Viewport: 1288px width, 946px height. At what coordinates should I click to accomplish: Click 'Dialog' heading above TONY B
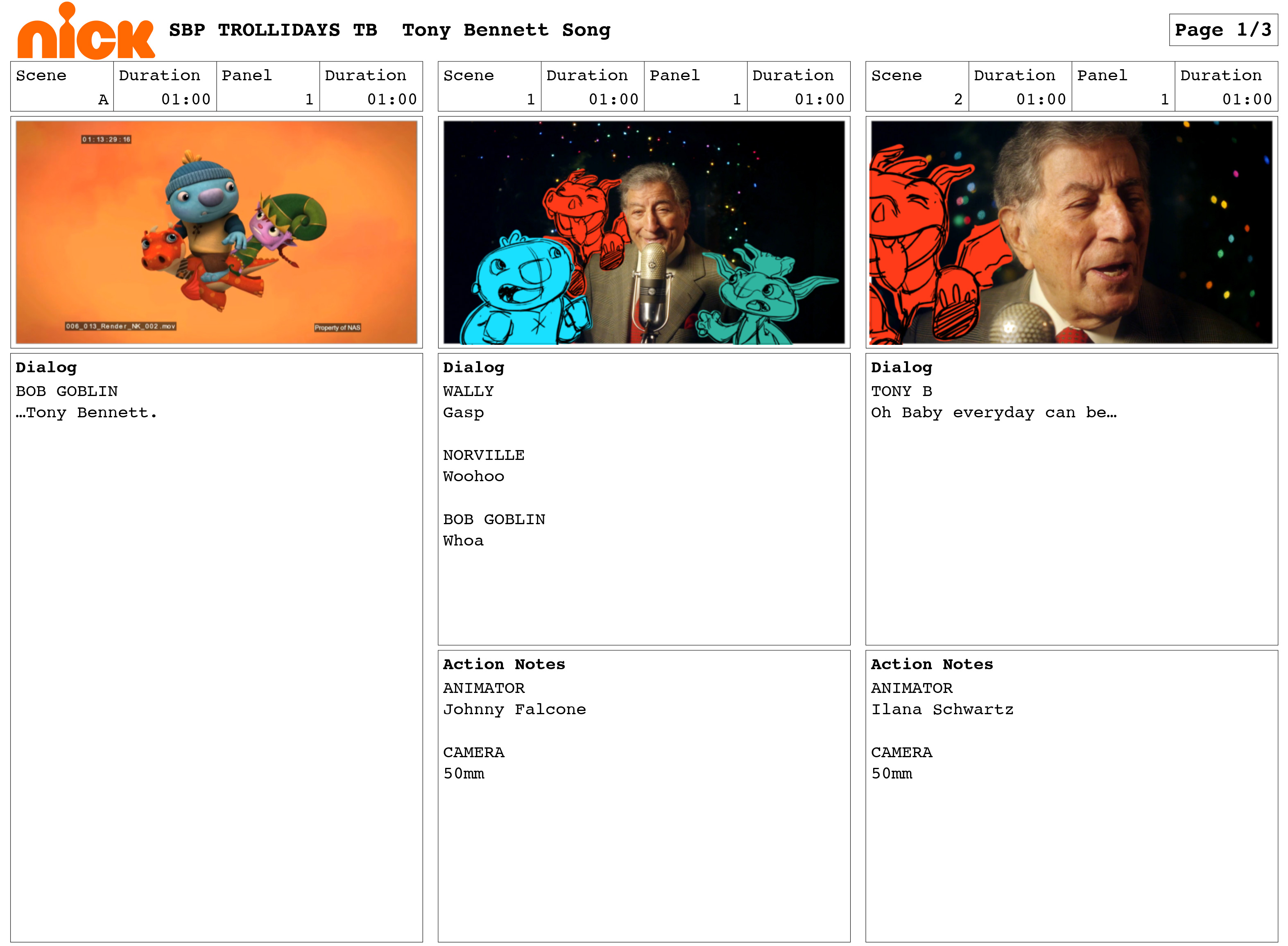[x=901, y=368]
